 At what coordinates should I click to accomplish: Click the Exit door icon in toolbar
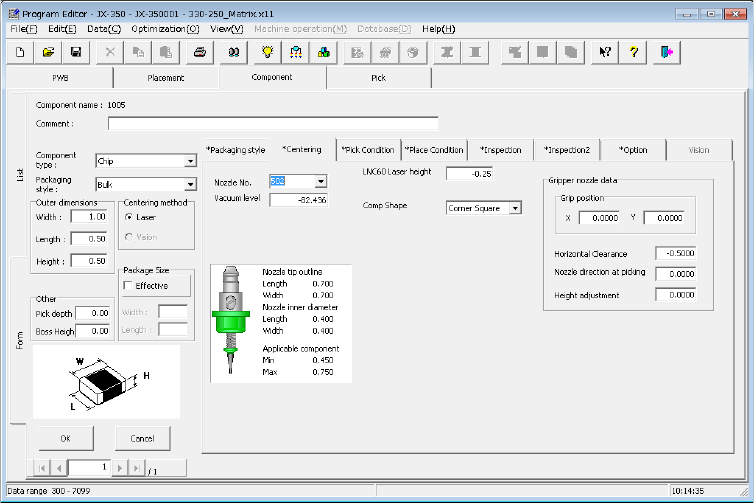coord(668,52)
